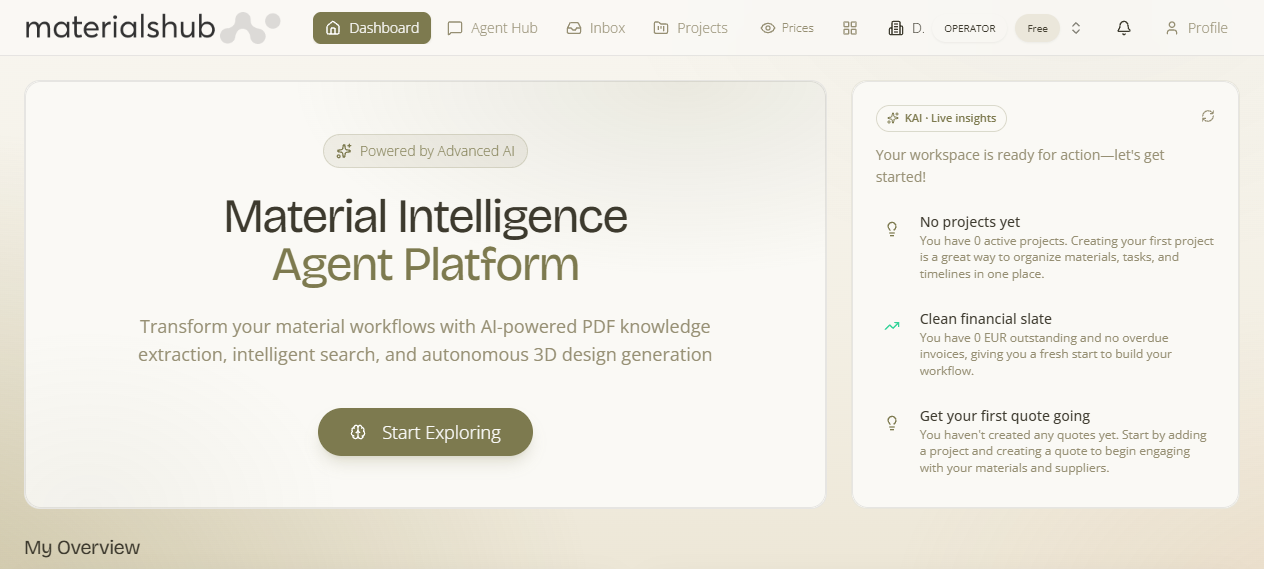Open the Profile link
The width and height of the screenshot is (1264, 569).
pyautogui.click(x=1196, y=28)
